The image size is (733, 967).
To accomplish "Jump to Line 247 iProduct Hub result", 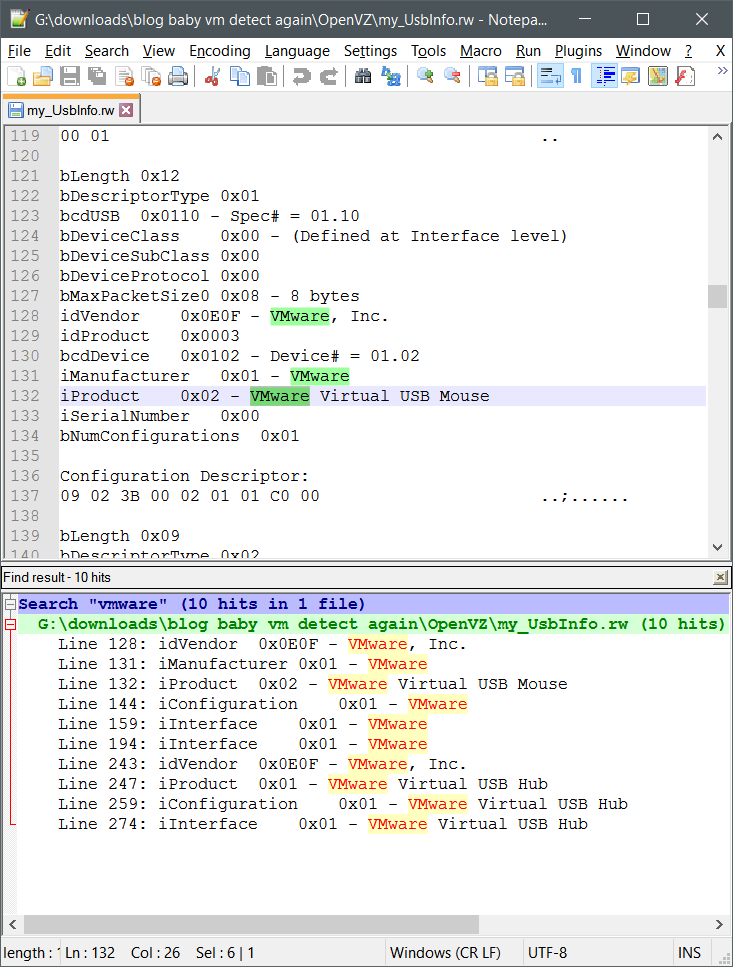I will pyautogui.click(x=303, y=784).
